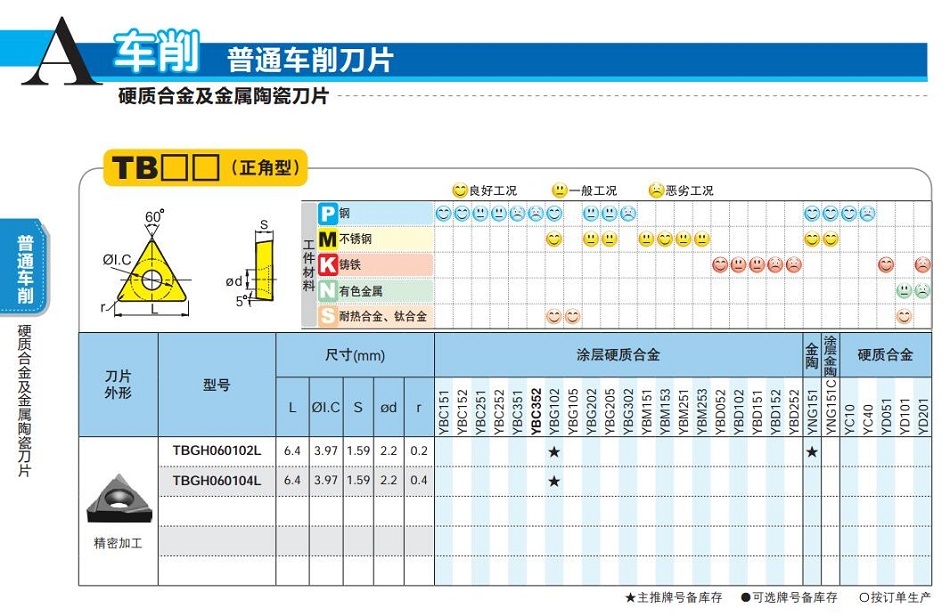Click the ★主推牌号备库存 legend entry
The width and height of the screenshot is (950, 616).
(x=674, y=598)
